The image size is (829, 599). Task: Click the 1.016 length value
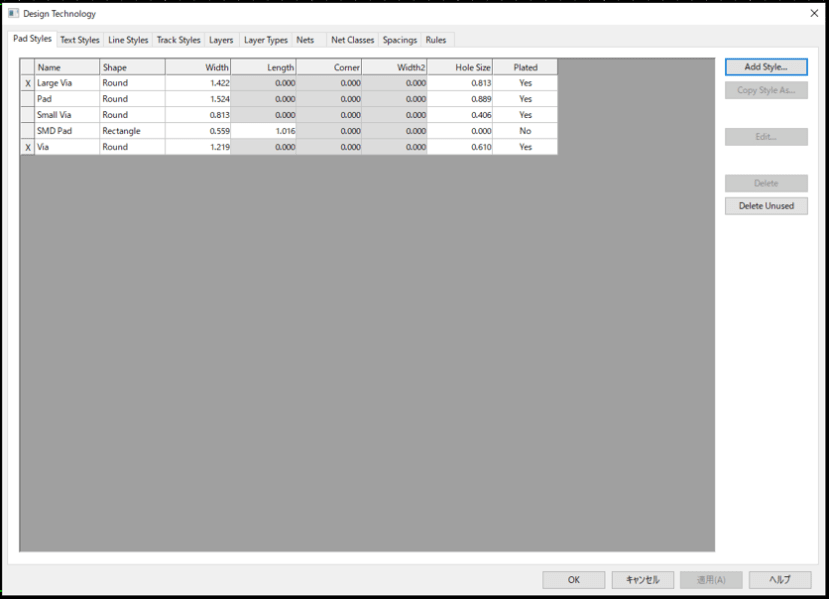tap(263, 131)
